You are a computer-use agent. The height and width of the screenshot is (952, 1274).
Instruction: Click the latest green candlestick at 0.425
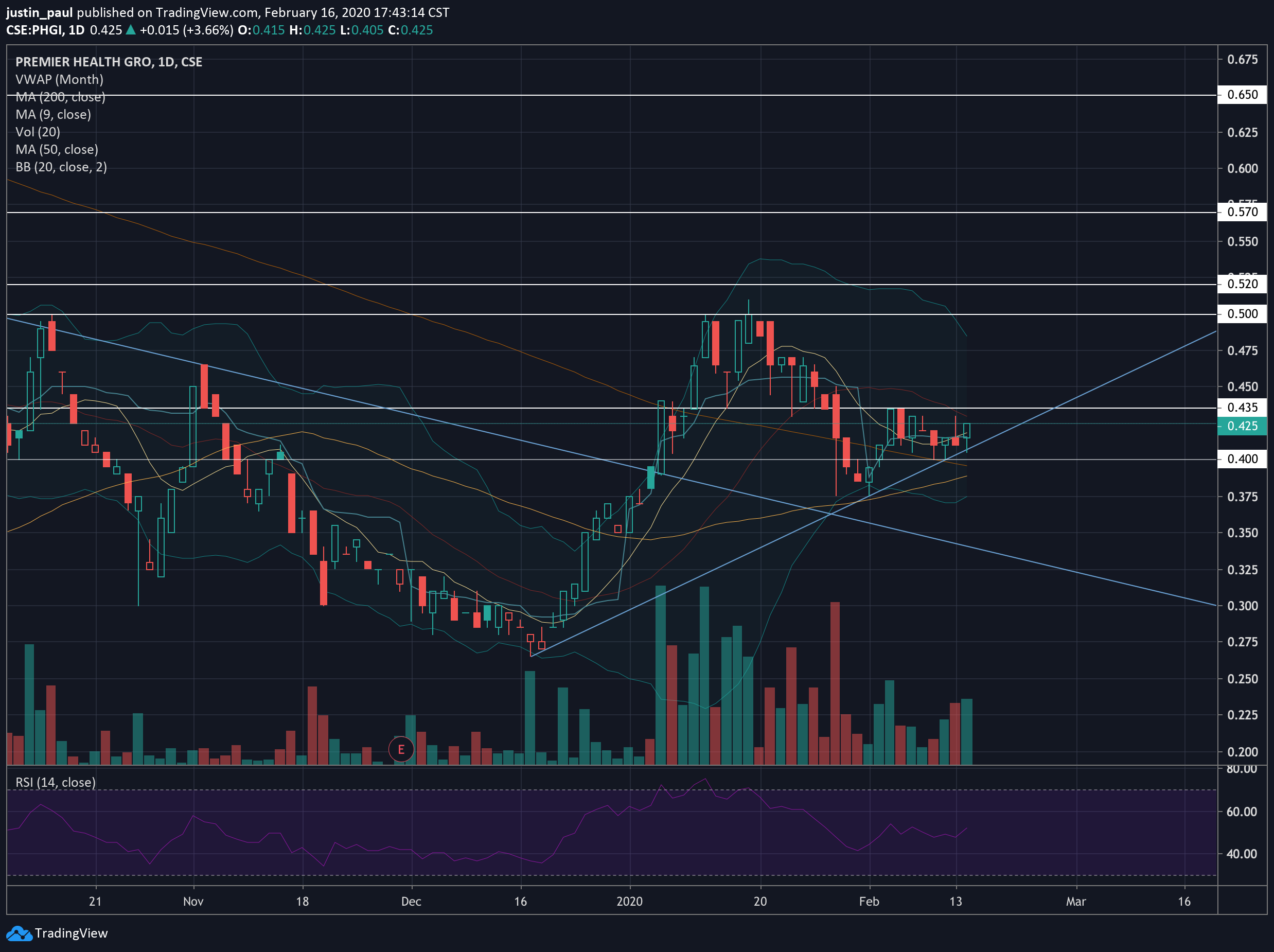tap(966, 431)
